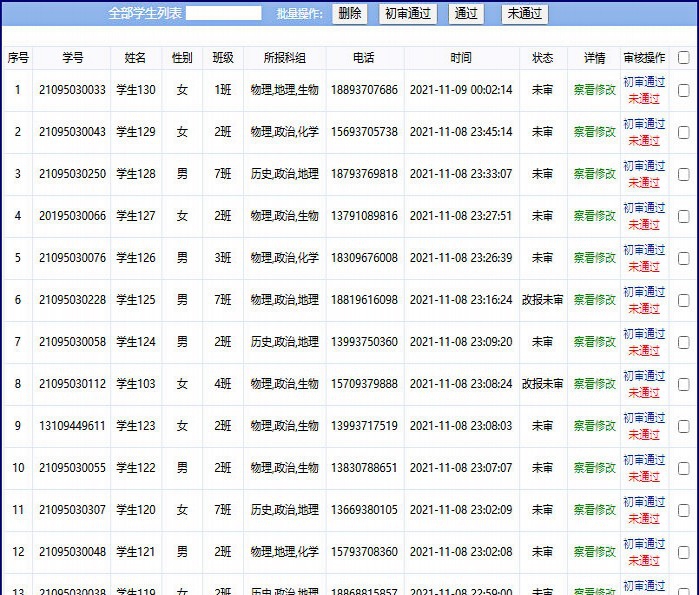
Task: Reject 学生128 with 未通过 link
Action: (644, 182)
